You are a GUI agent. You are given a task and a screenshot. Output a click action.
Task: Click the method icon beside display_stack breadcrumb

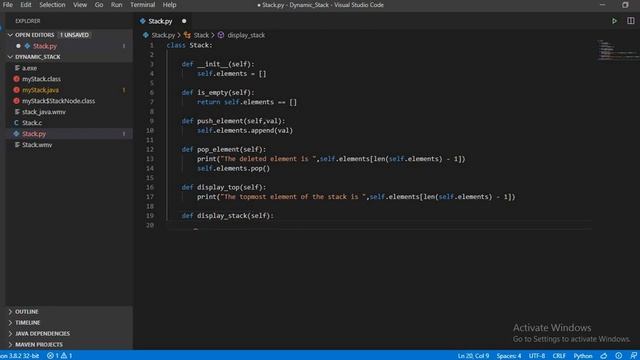[x=221, y=35]
